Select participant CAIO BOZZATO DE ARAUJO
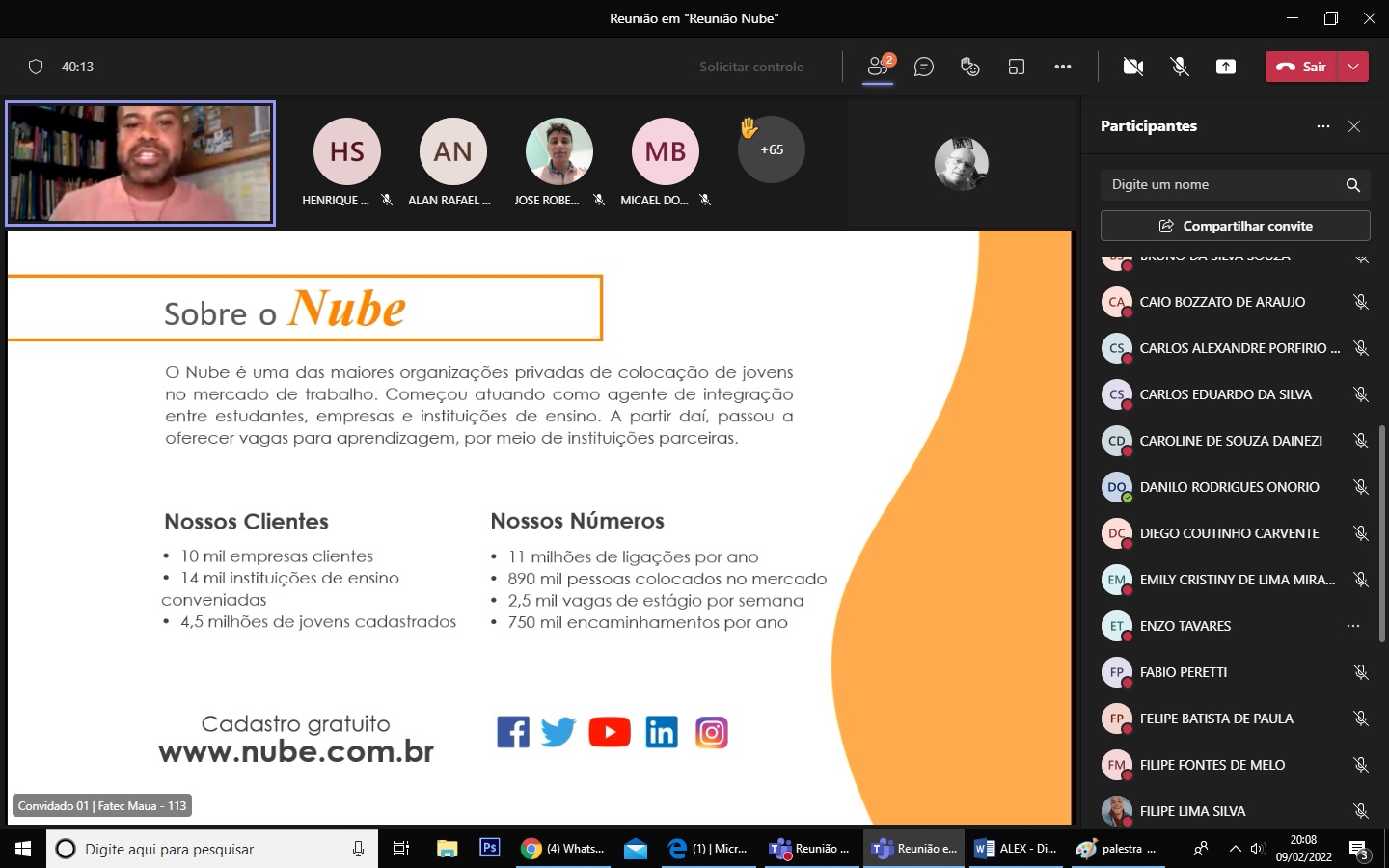1389x868 pixels. tap(1236, 302)
